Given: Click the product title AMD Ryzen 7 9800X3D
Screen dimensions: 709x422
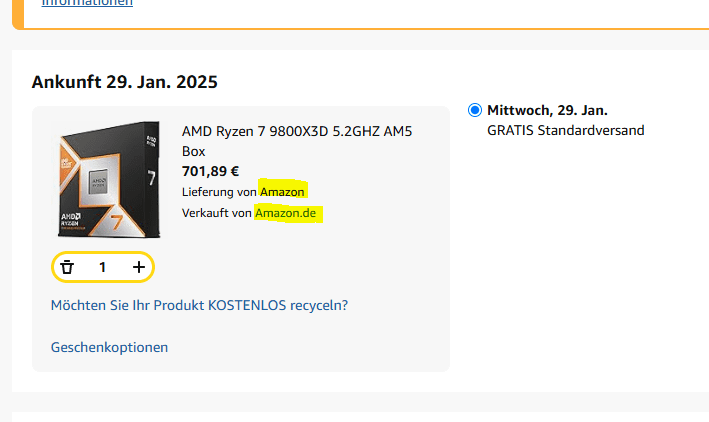Looking at the screenshot, I should (x=297, y=141).
